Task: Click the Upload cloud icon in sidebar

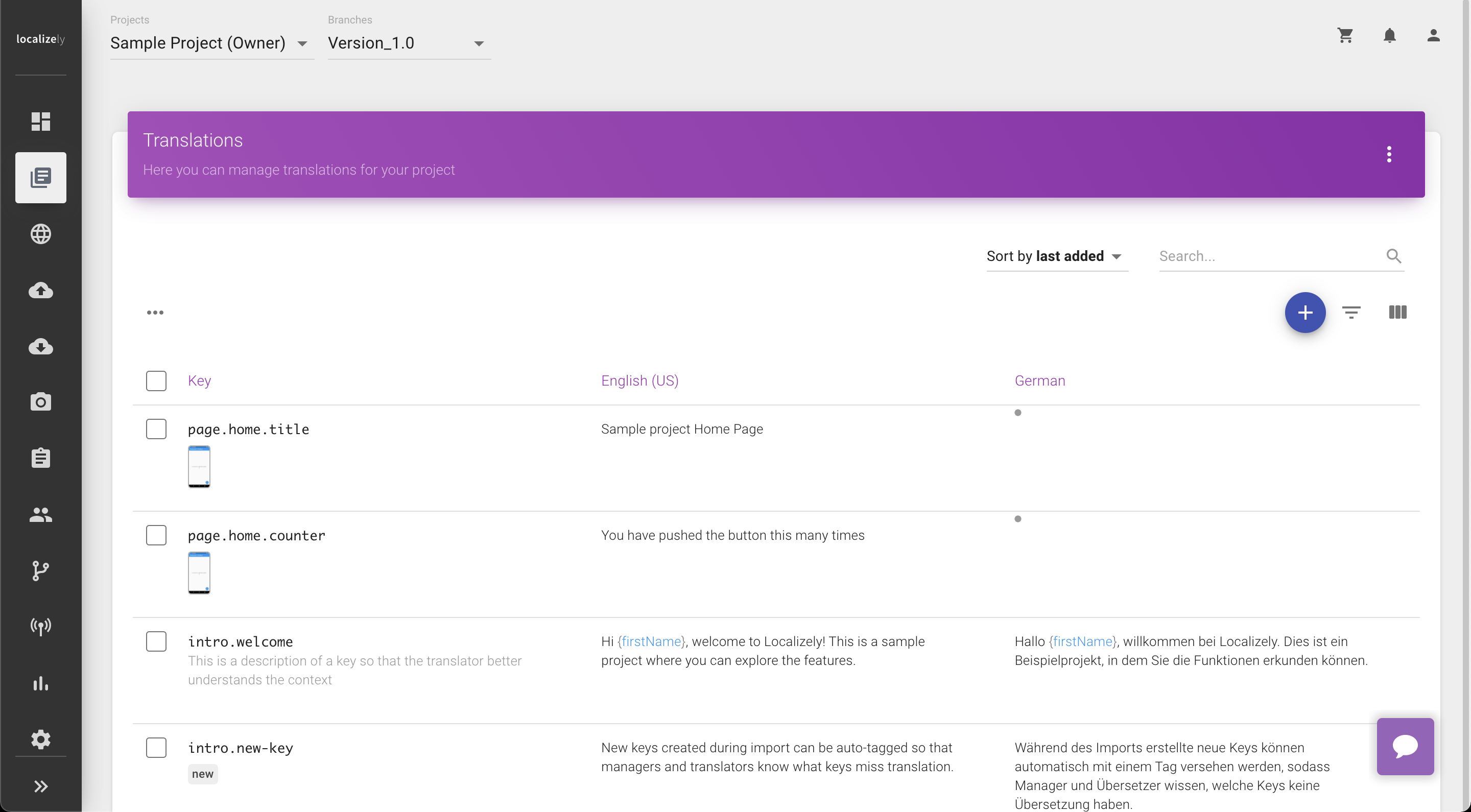Action: click(40, 290)
